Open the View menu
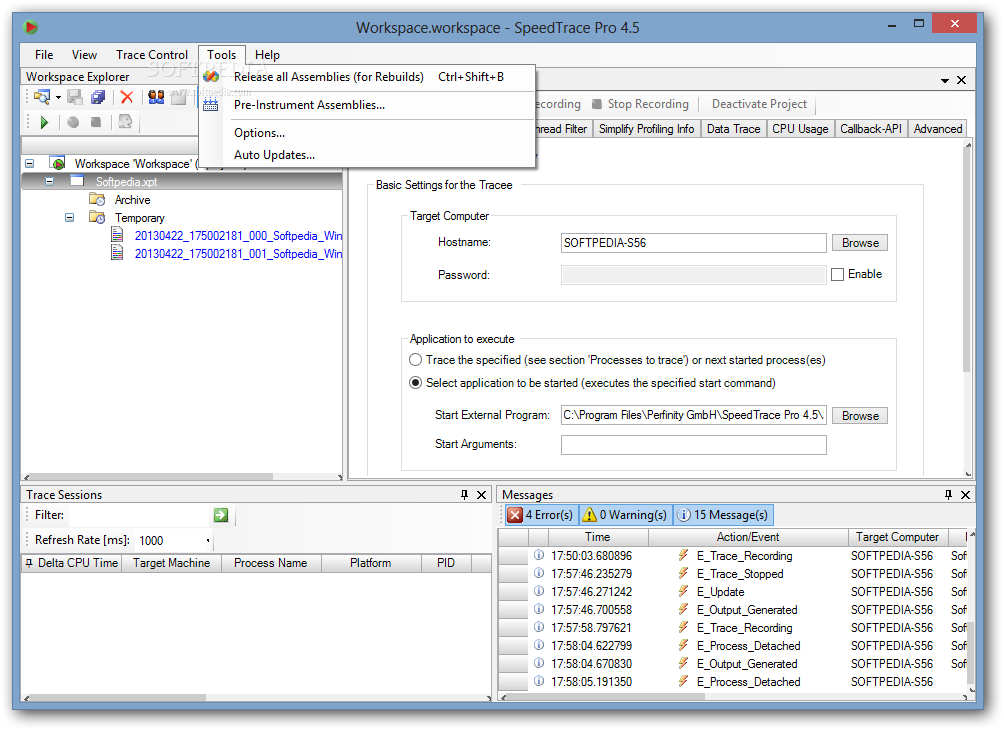The height and width of the screenshot is (730, 1004). (84, 55)
